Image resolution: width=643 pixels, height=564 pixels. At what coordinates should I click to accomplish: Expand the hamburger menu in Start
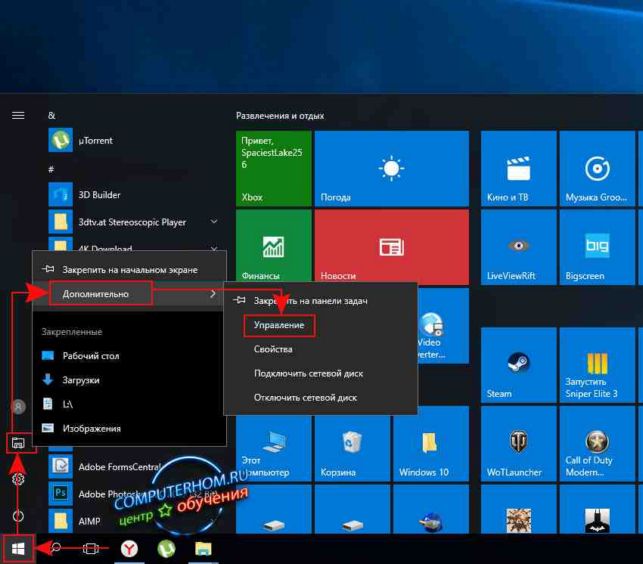(18, 116)
